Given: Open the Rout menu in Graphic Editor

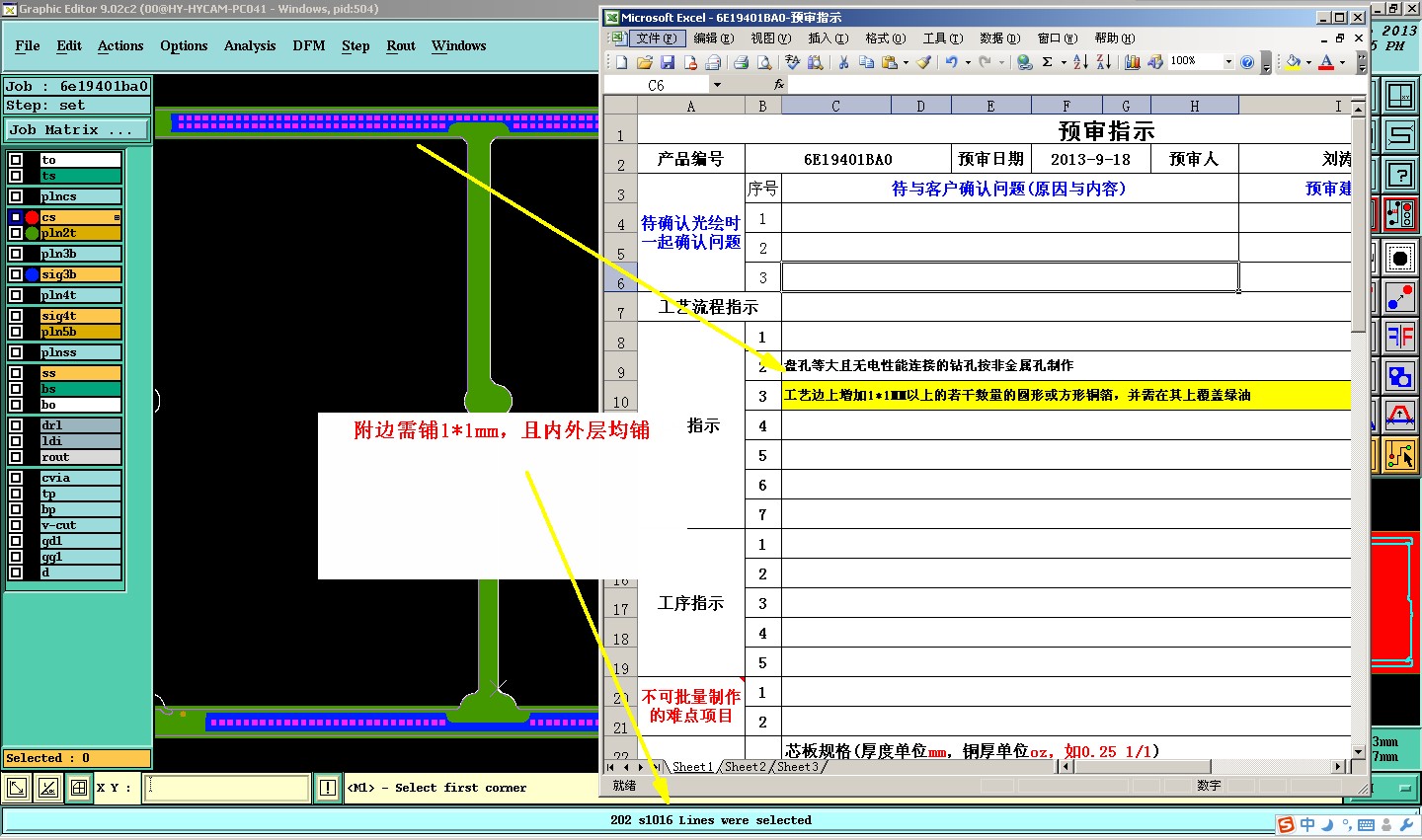Looking at the screenshot, I should coord(401,45).
